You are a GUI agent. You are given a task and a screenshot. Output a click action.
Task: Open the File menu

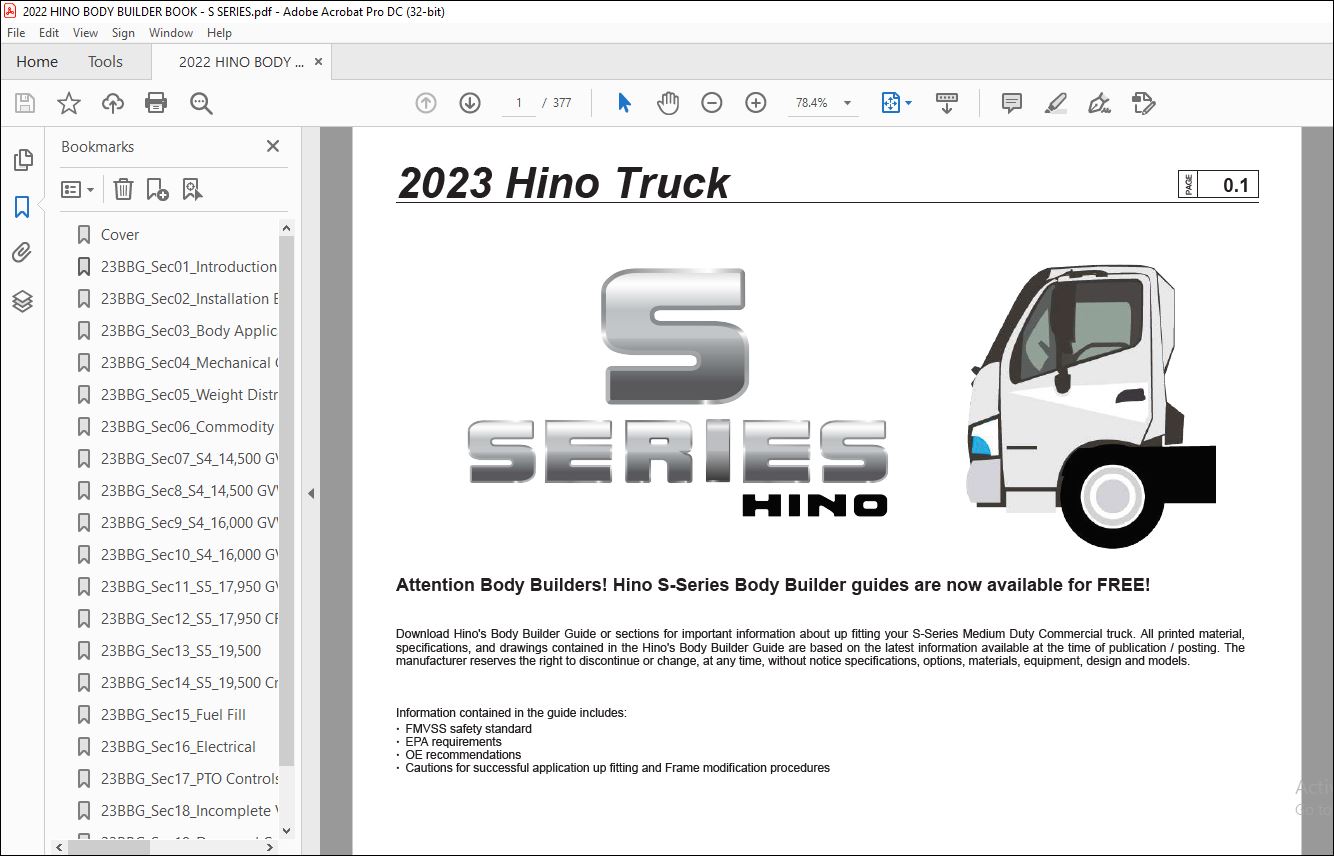16,33
